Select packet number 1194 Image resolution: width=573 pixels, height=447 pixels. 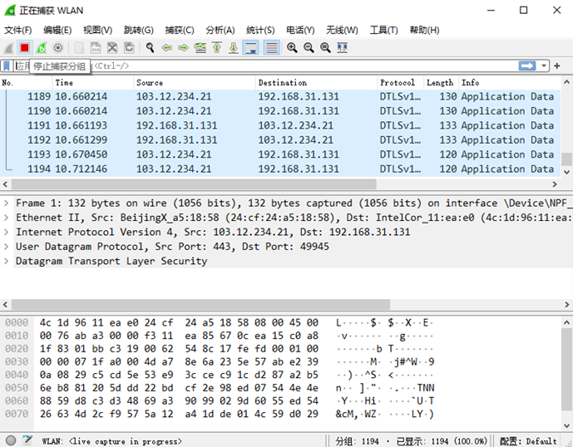point(280,169)
